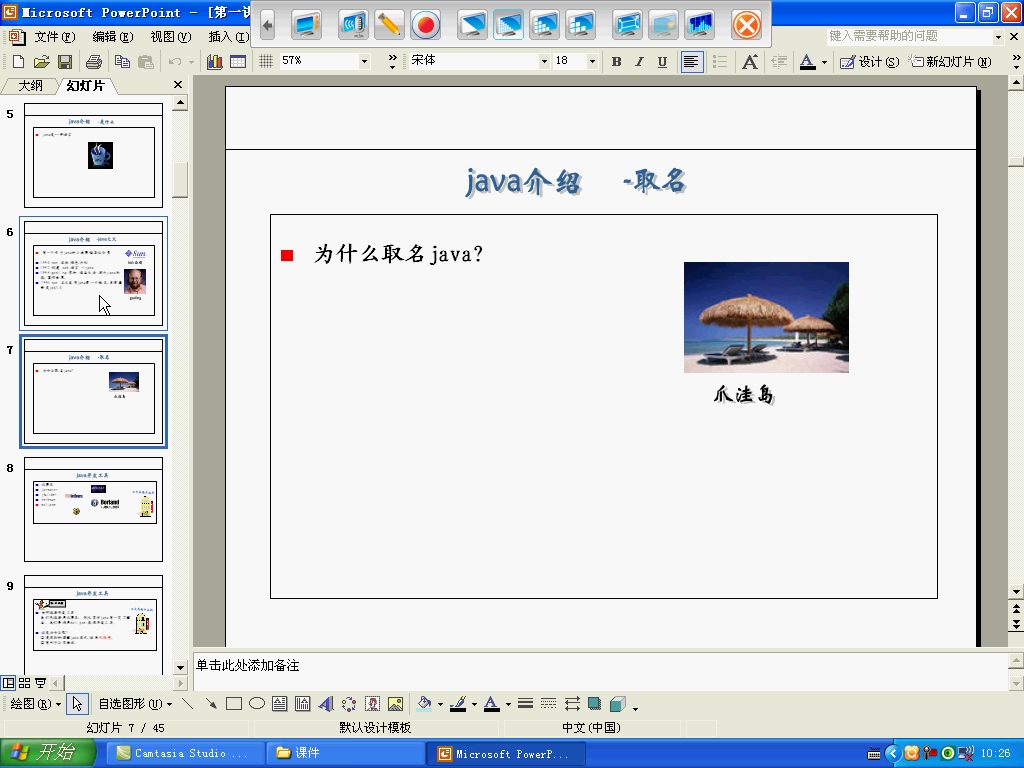This screenshot has width=1024, height=768.
Task: Apply line color with brush icon
Action: click(458, 703)
